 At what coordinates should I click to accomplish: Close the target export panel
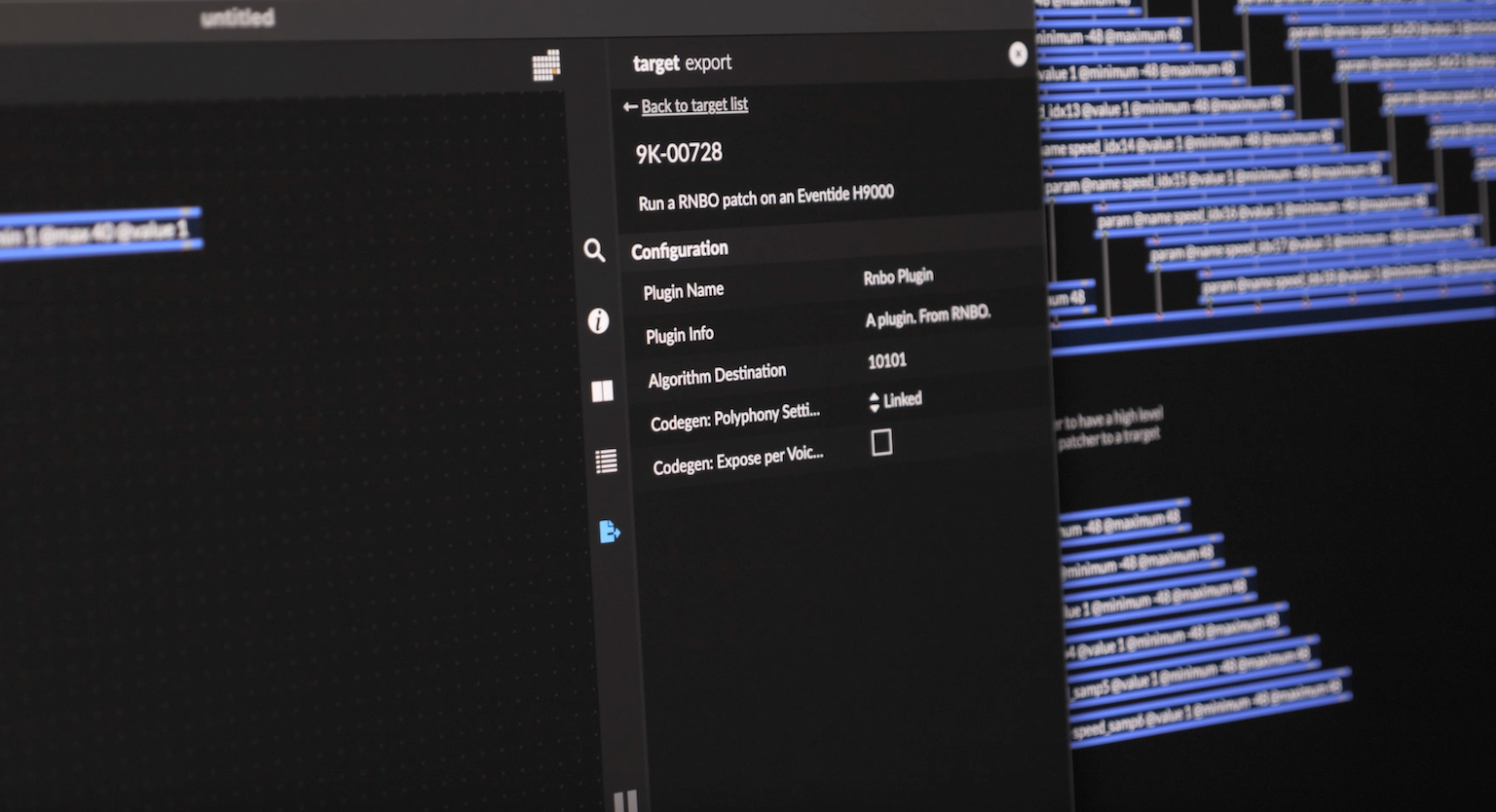pyautogui.click(x=1018, y=55)
